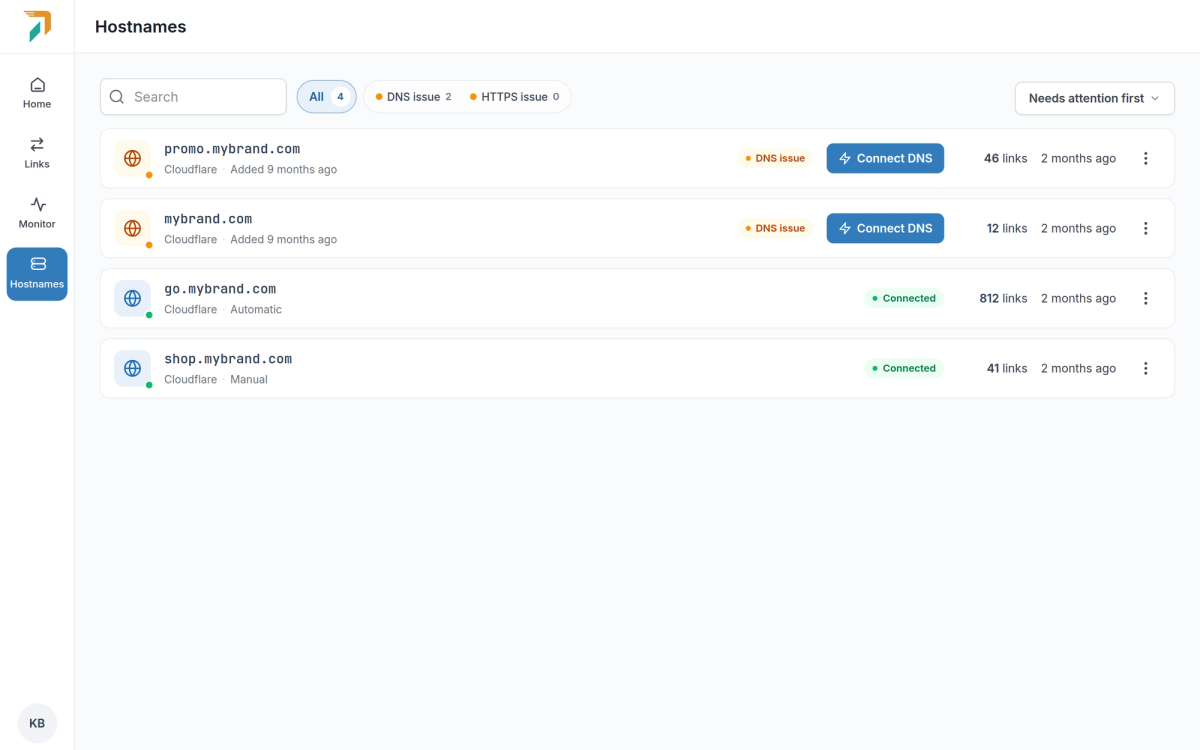
Task: Click the DNS issue badge in the 12-links row
Action: [x=775, y=228]
